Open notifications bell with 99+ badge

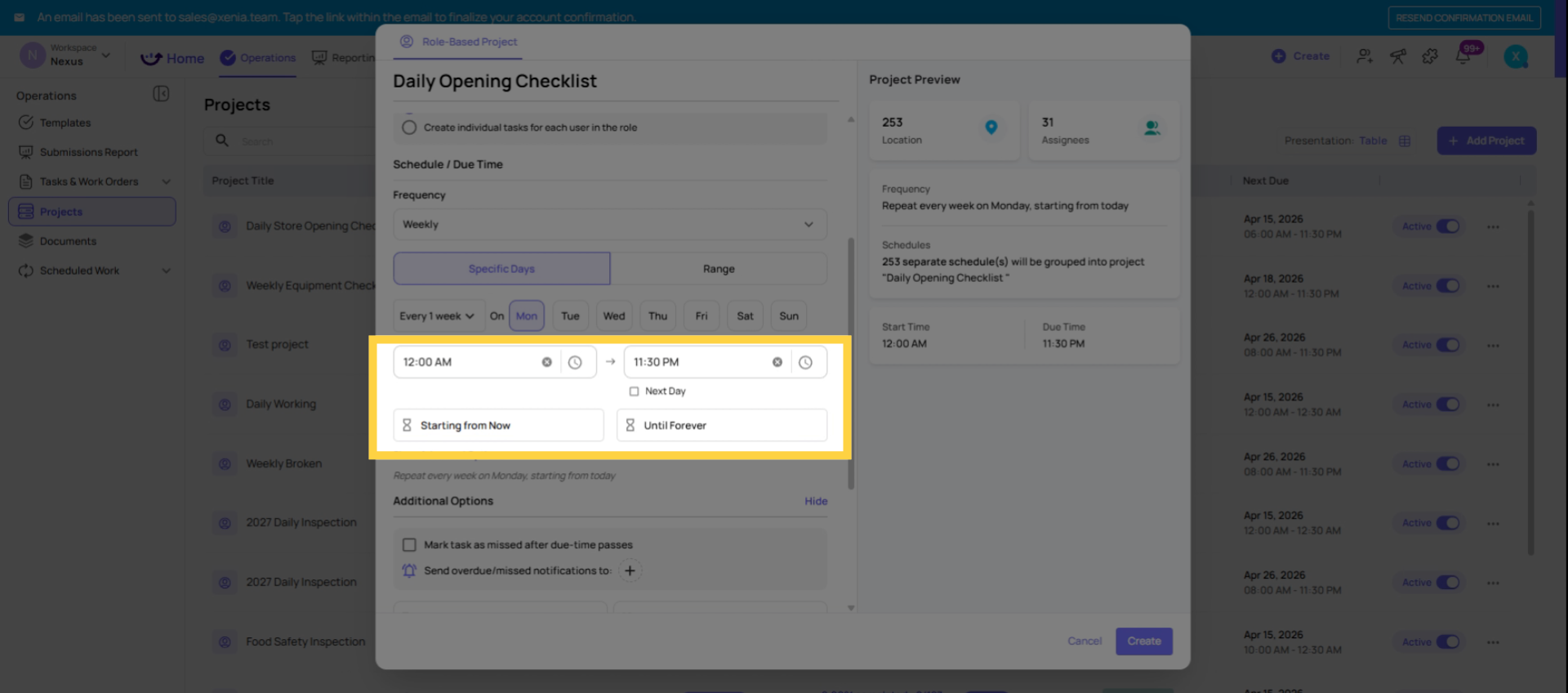pos(1463,56)
